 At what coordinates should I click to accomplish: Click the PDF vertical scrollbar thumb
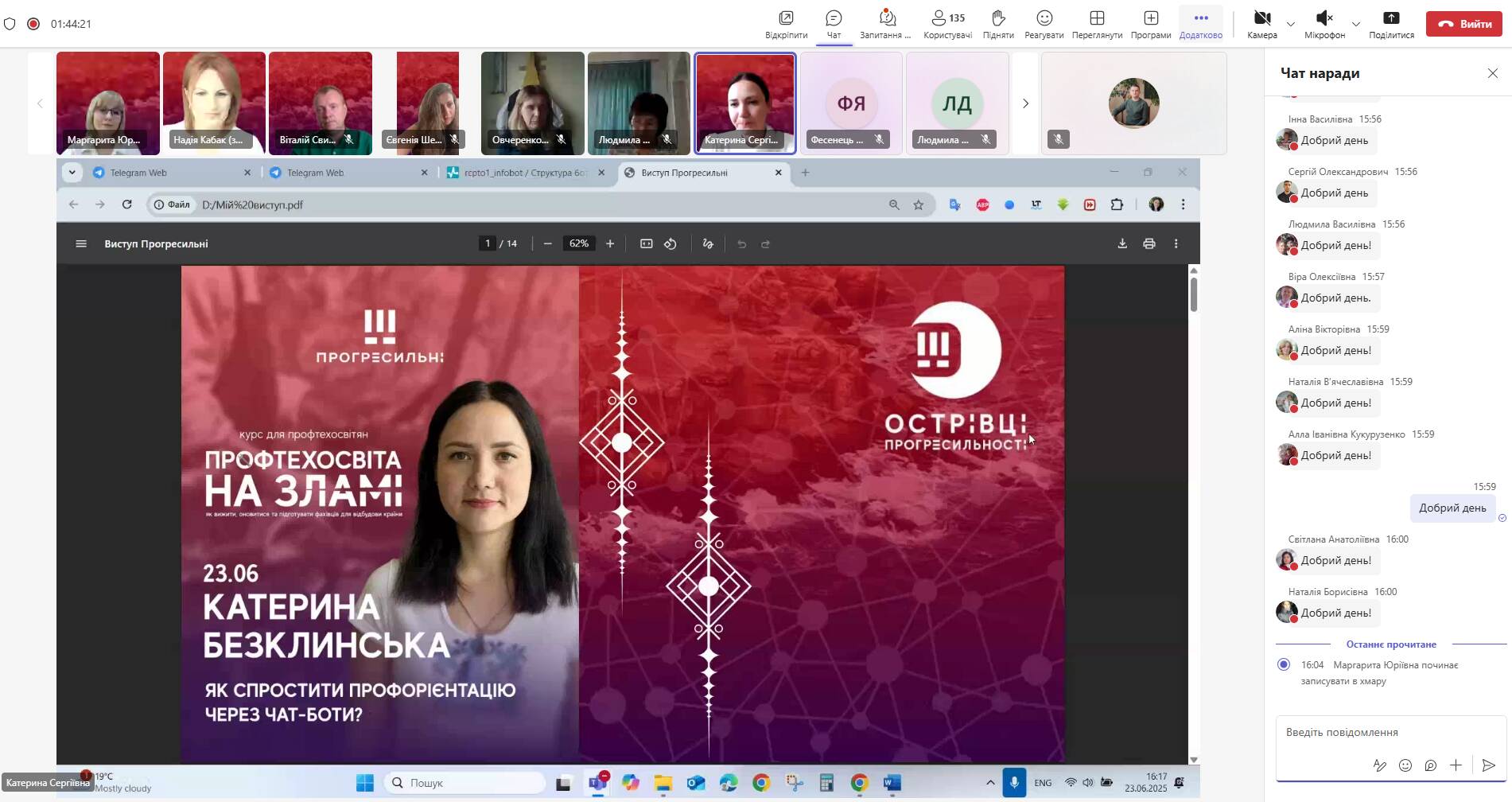(1194, 294)
